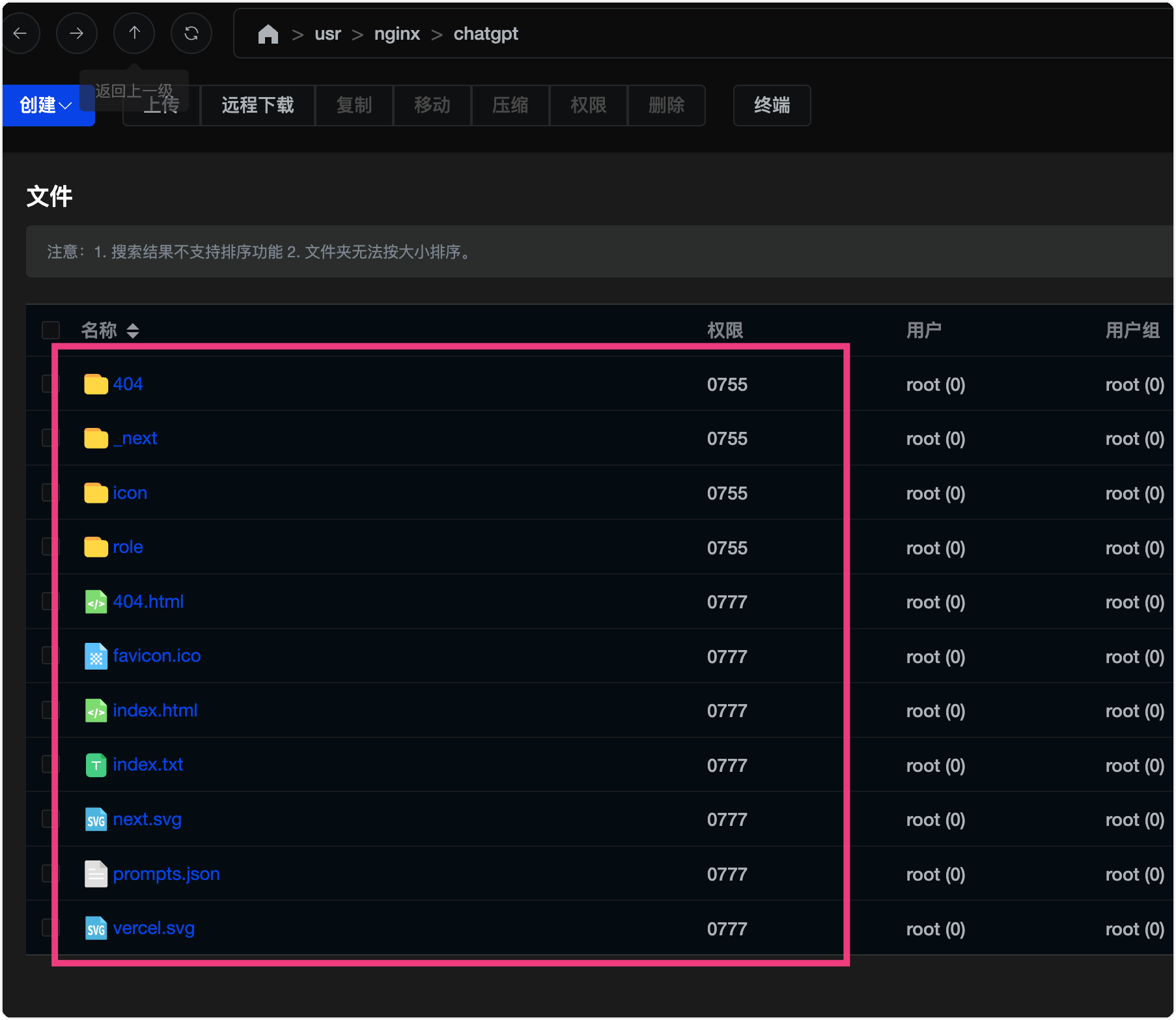Image resolution: width=1176 pixels, height=1020 pixels.
Task: Click the 用户组 column header
Action: 1132,331
